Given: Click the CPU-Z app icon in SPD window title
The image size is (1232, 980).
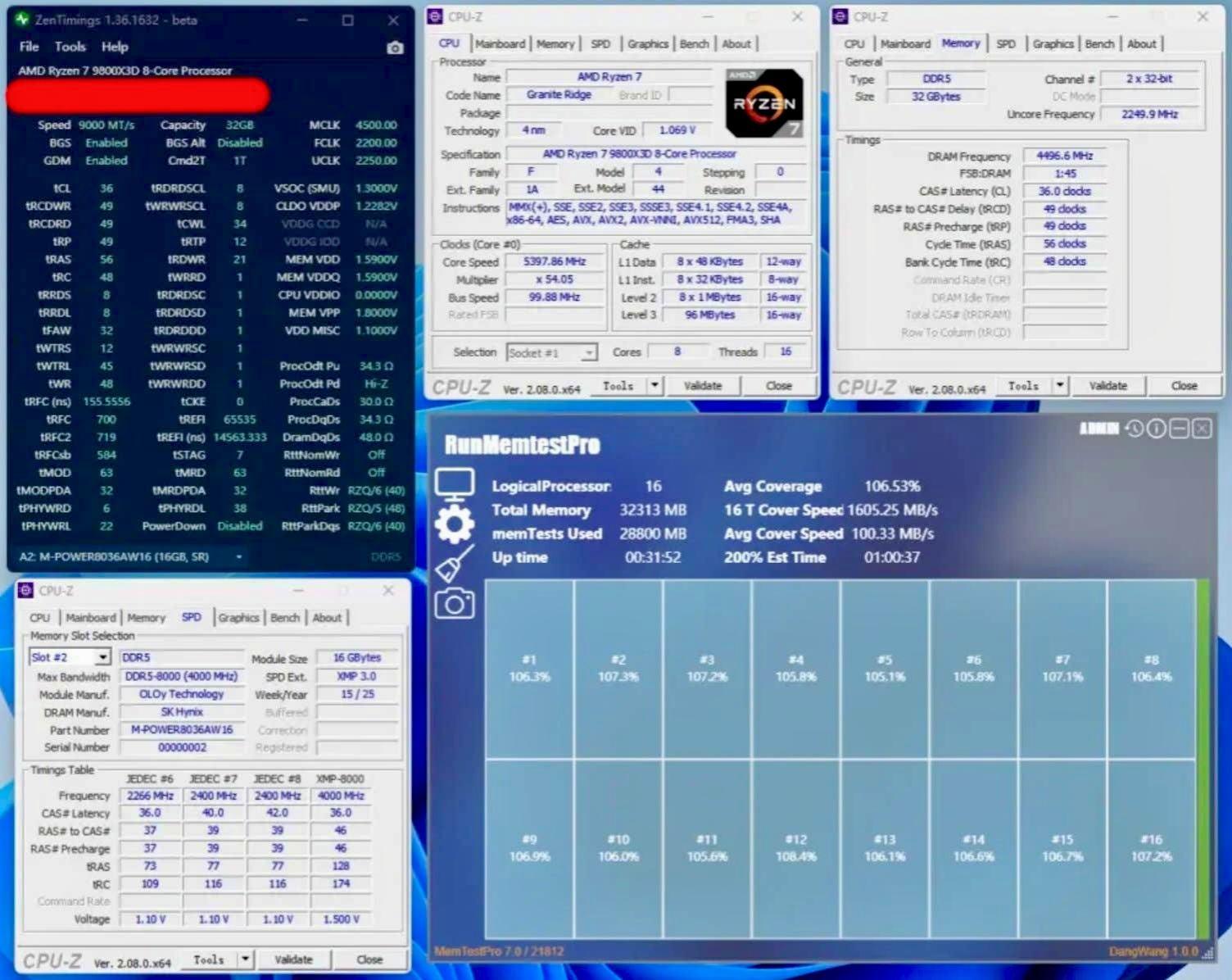Looking at the screenshot, I should 25,591.
